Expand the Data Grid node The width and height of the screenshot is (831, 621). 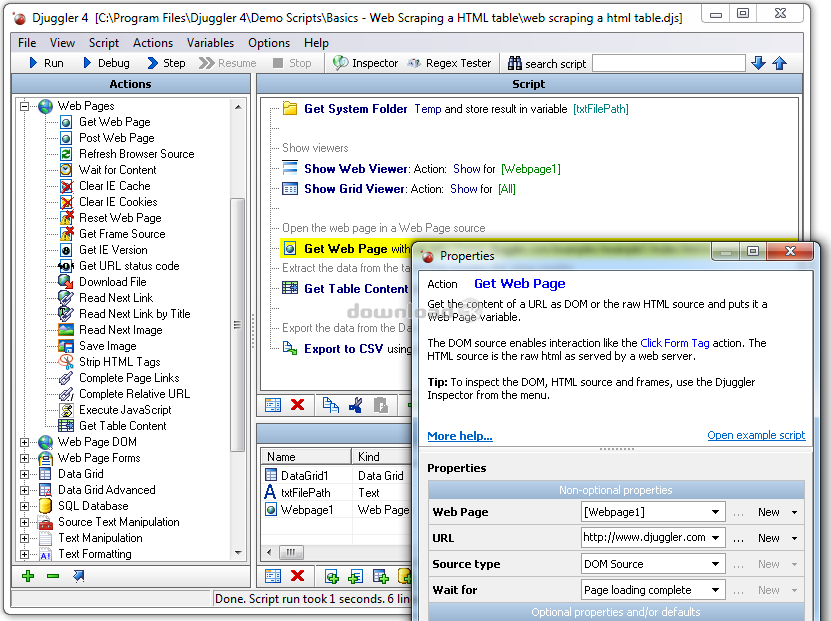click(24, 474)
